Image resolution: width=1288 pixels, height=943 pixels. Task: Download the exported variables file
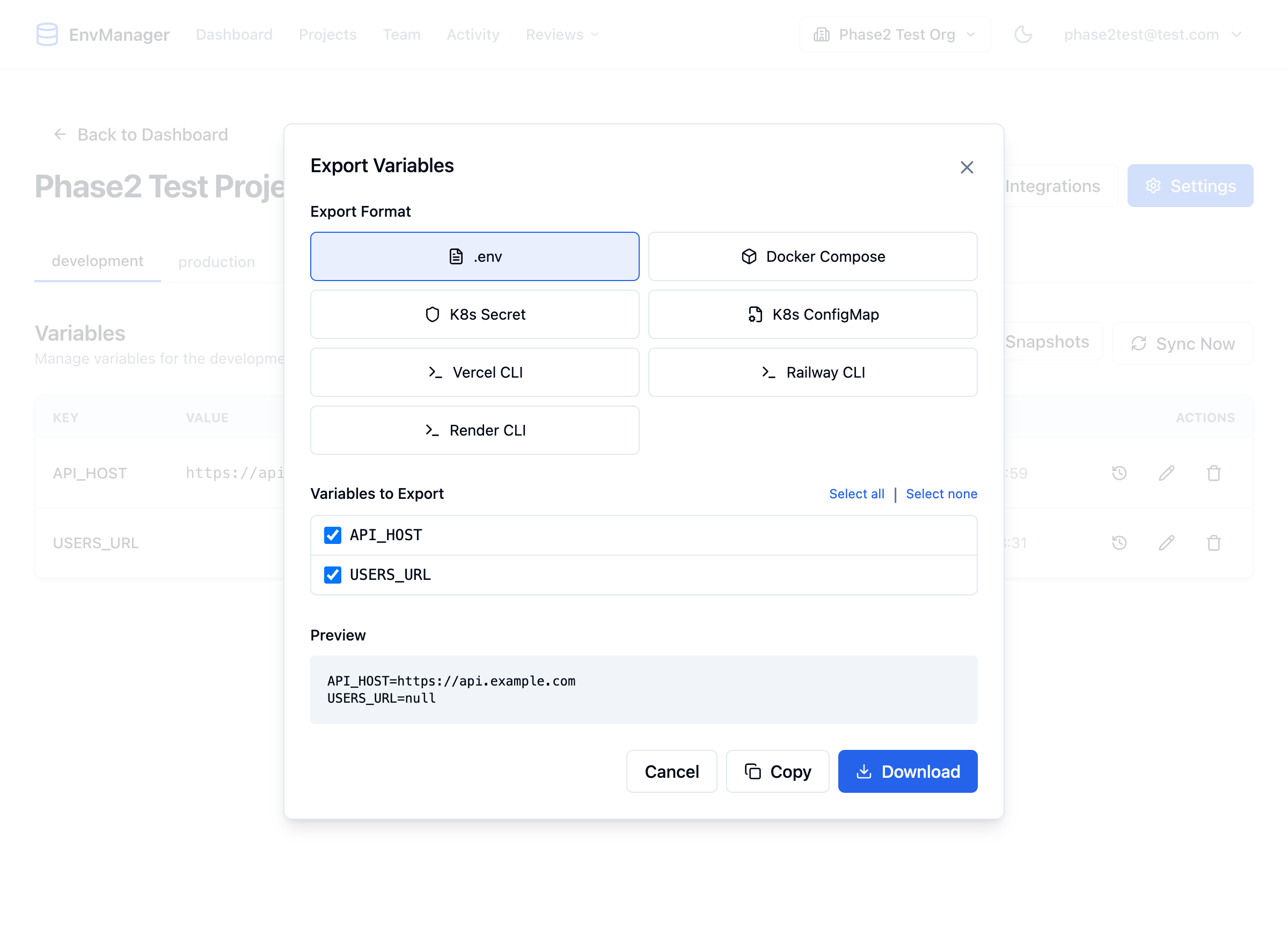907,771
